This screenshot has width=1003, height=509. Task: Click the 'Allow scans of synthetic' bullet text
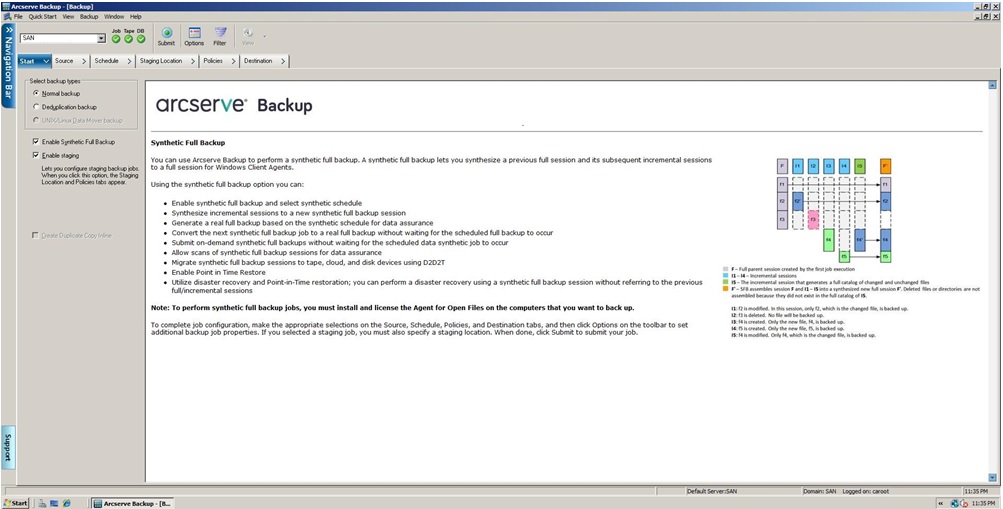pyautogui.click(x=276, y=253)
